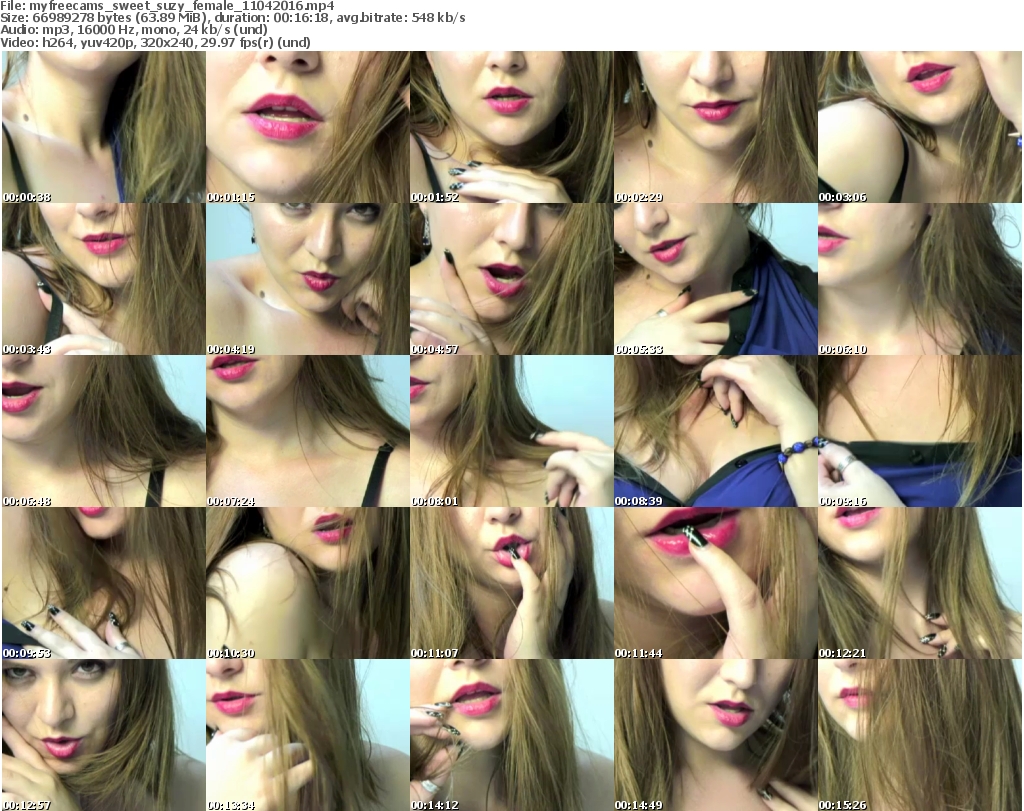1024x811 pixels.
Task: Click the thumbnail labeled 00:10:30
Action: tap(308, 583)
